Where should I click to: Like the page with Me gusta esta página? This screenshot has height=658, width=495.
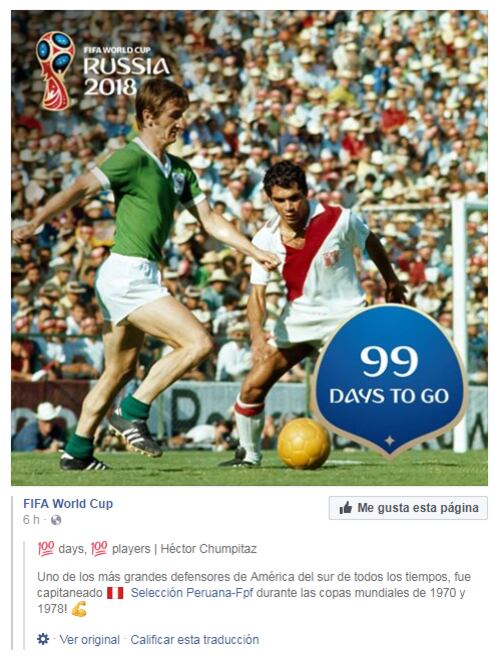point(408,508)
